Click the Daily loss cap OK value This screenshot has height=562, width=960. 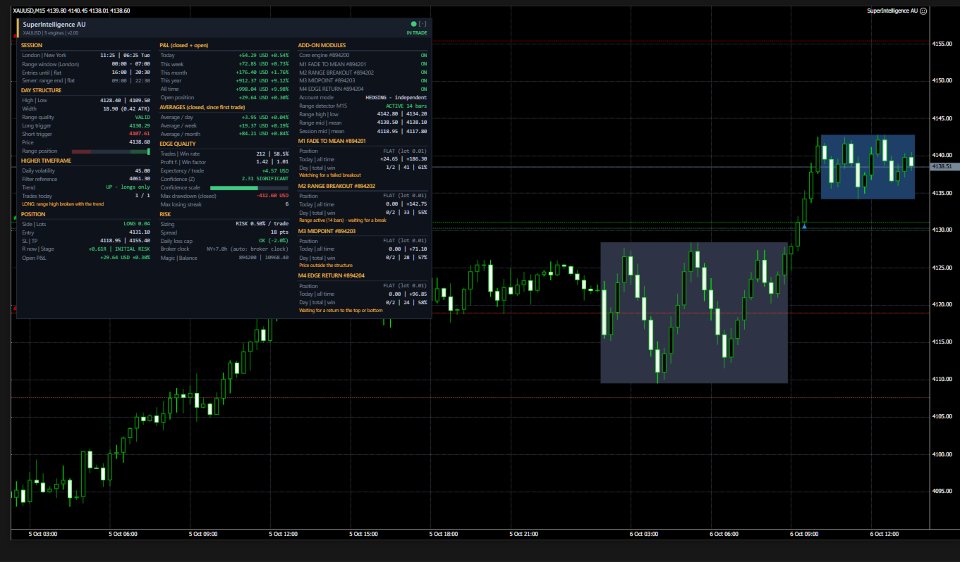click(x=273, y=241)
